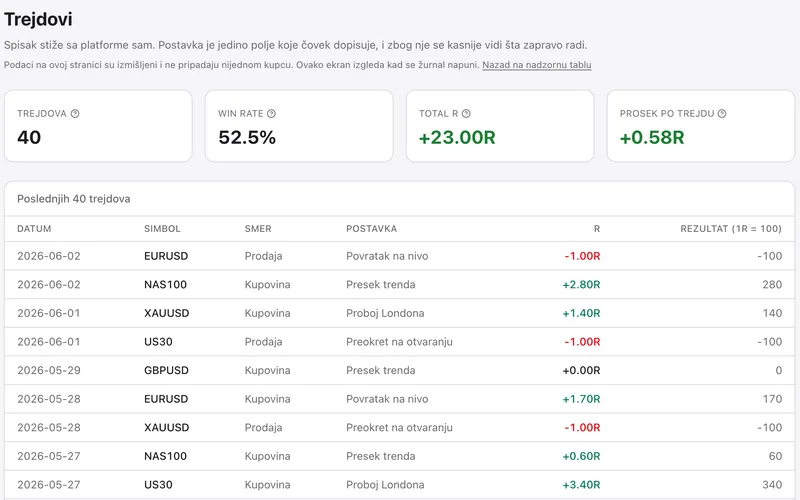Click the +23.00R total value
The height and width of the screenshot is (500, 800).
457,137
